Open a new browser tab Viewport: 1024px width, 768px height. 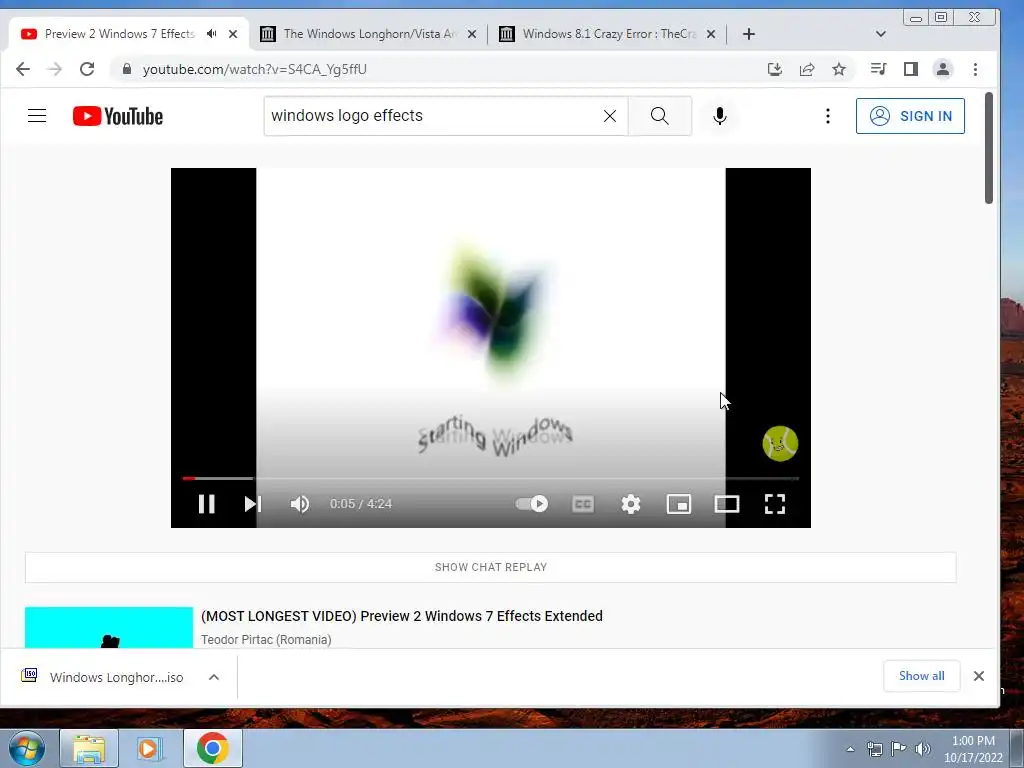749,34
